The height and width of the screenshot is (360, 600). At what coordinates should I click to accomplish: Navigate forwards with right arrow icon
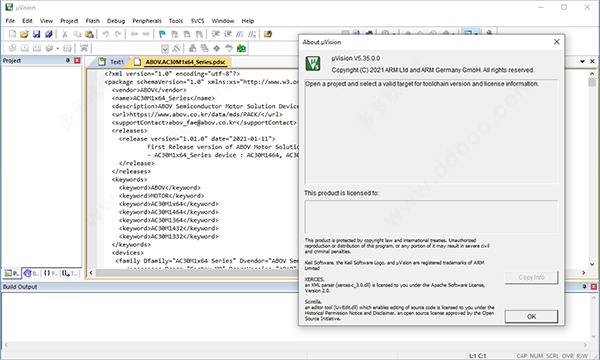[x=146, y=34]
